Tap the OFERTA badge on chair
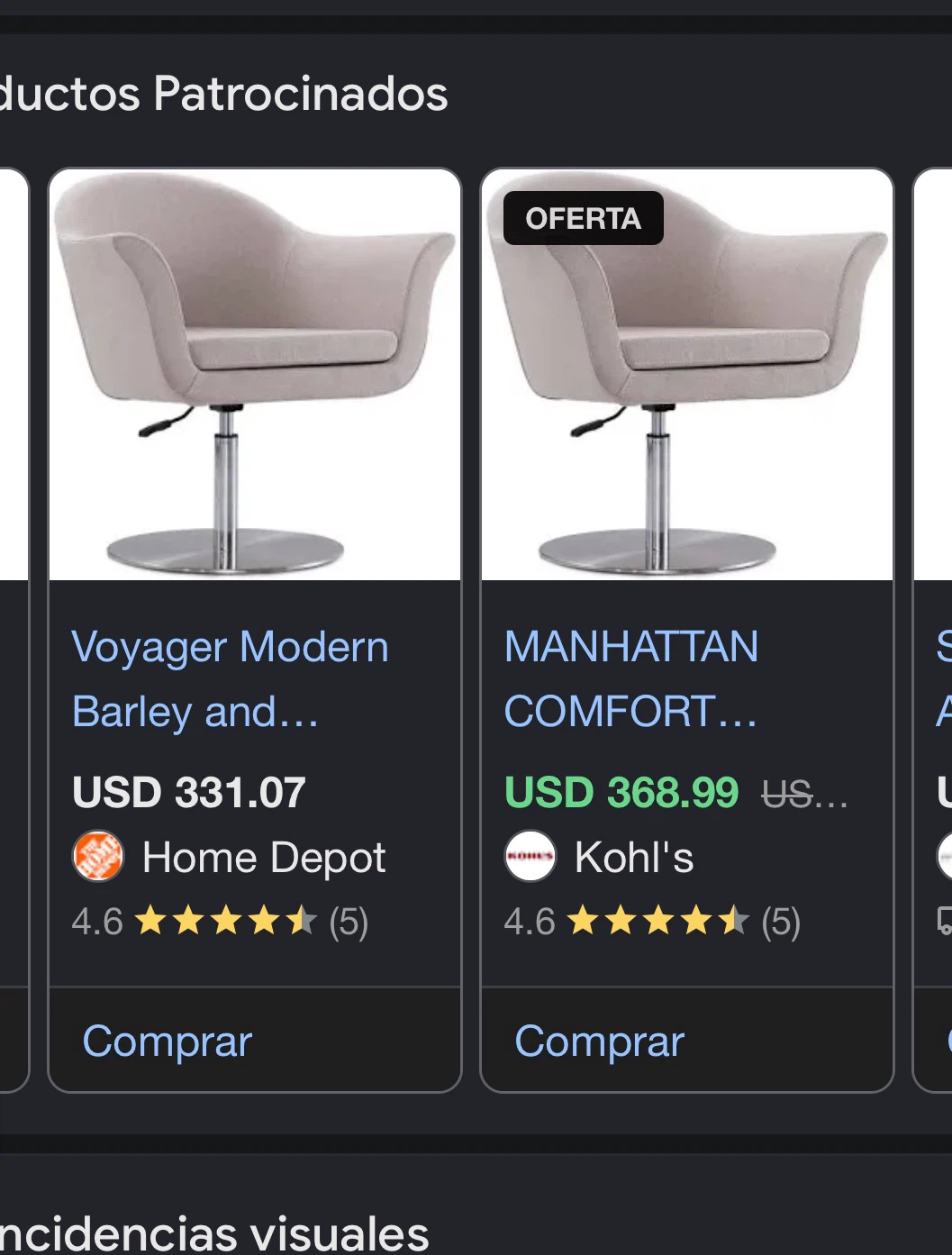This screenshot has height=1255, width=952. pos(583,218)
